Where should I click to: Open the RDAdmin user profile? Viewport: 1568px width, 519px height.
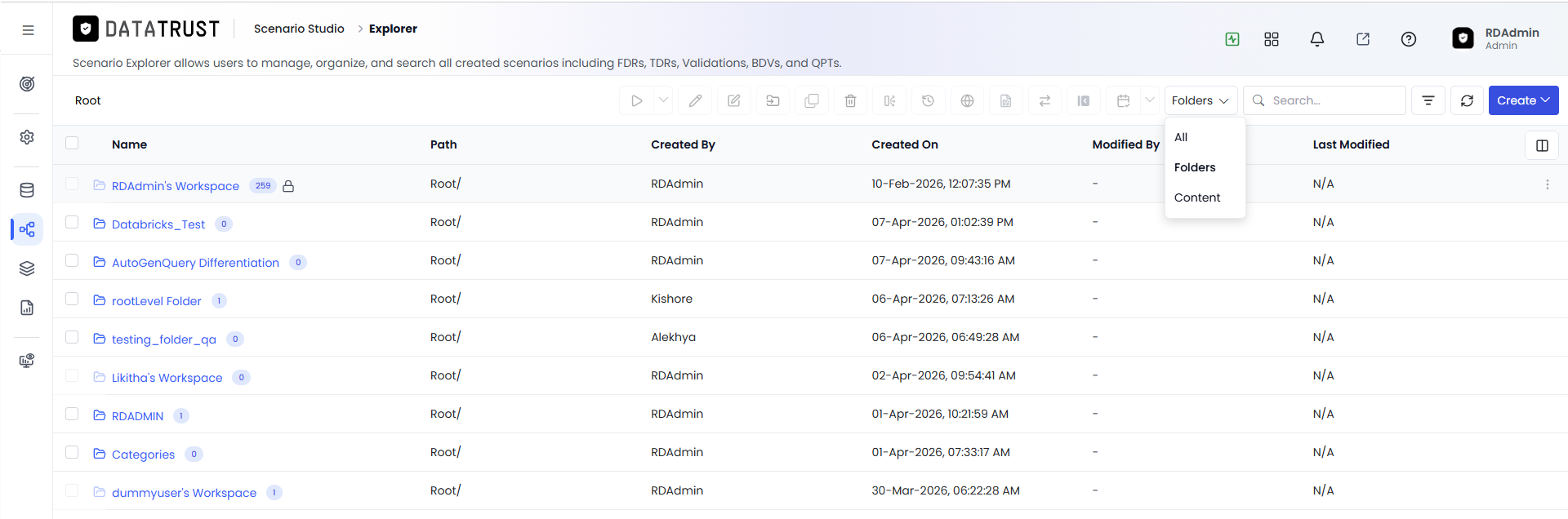1496,38
